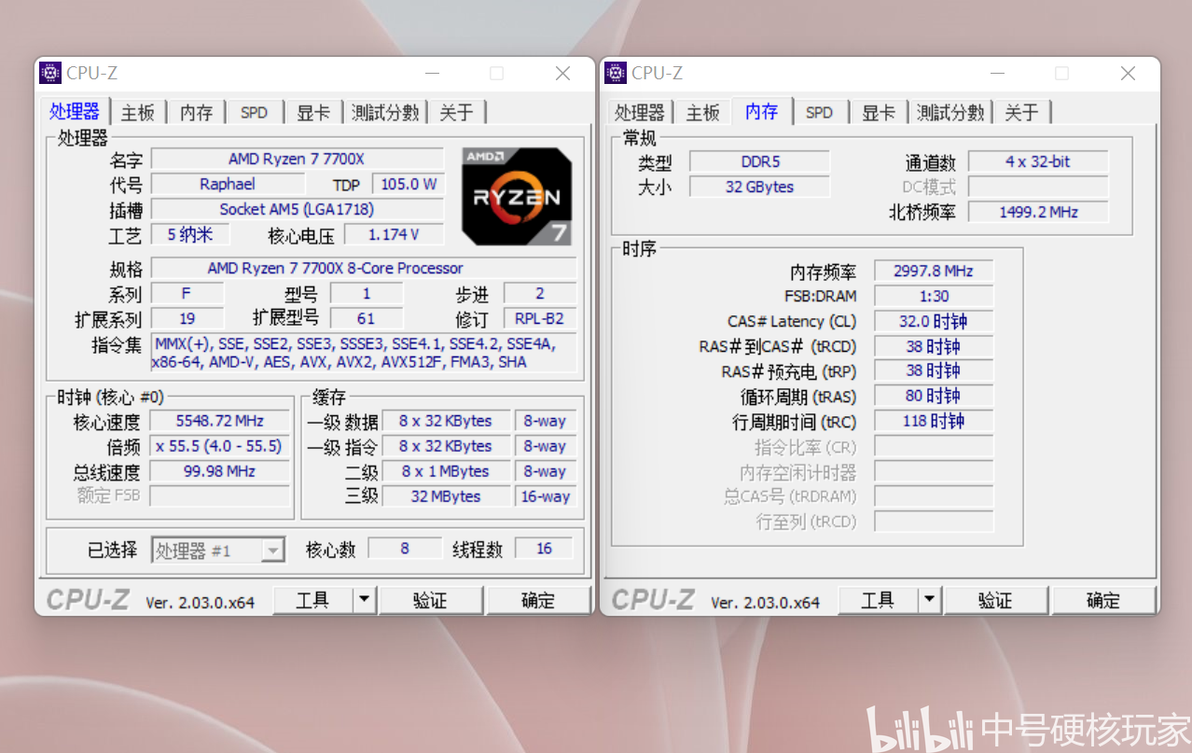Open the 关于 tab in right CPU-Z window

[x=1021, y=112]
